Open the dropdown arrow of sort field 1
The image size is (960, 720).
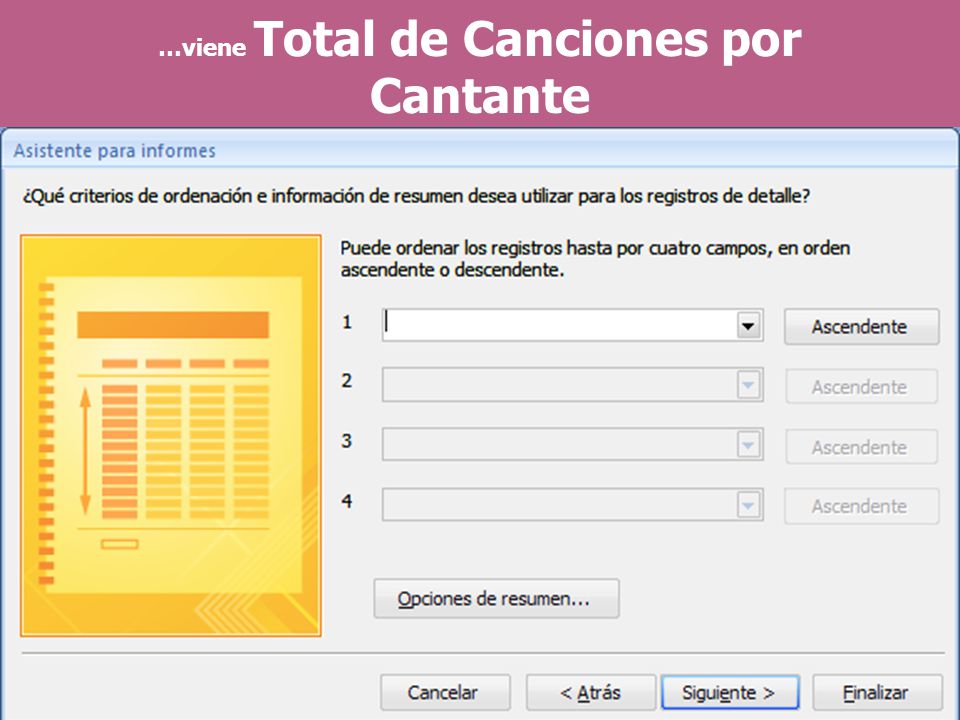click(748, 326)
